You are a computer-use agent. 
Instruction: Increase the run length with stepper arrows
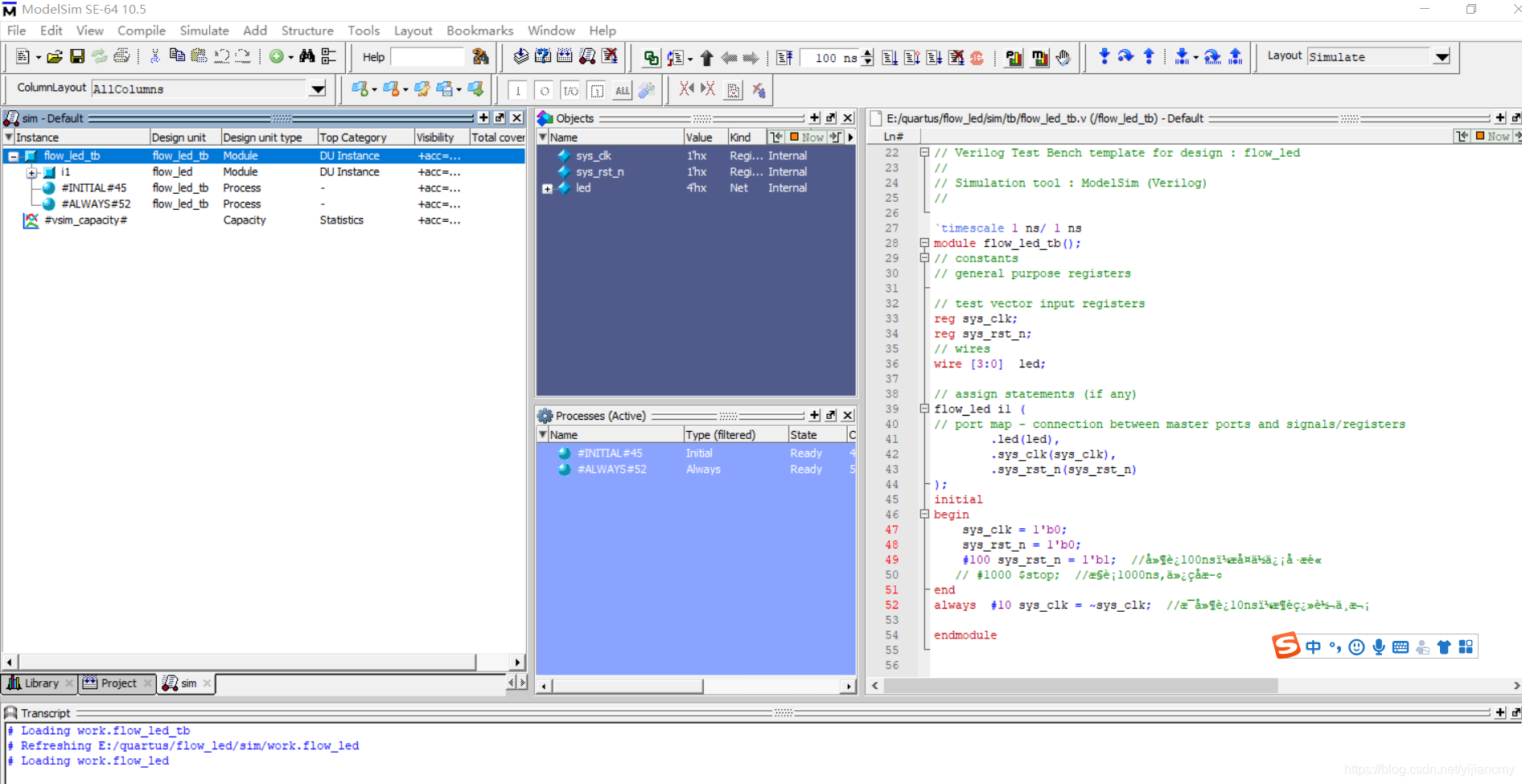click(867, 53)
